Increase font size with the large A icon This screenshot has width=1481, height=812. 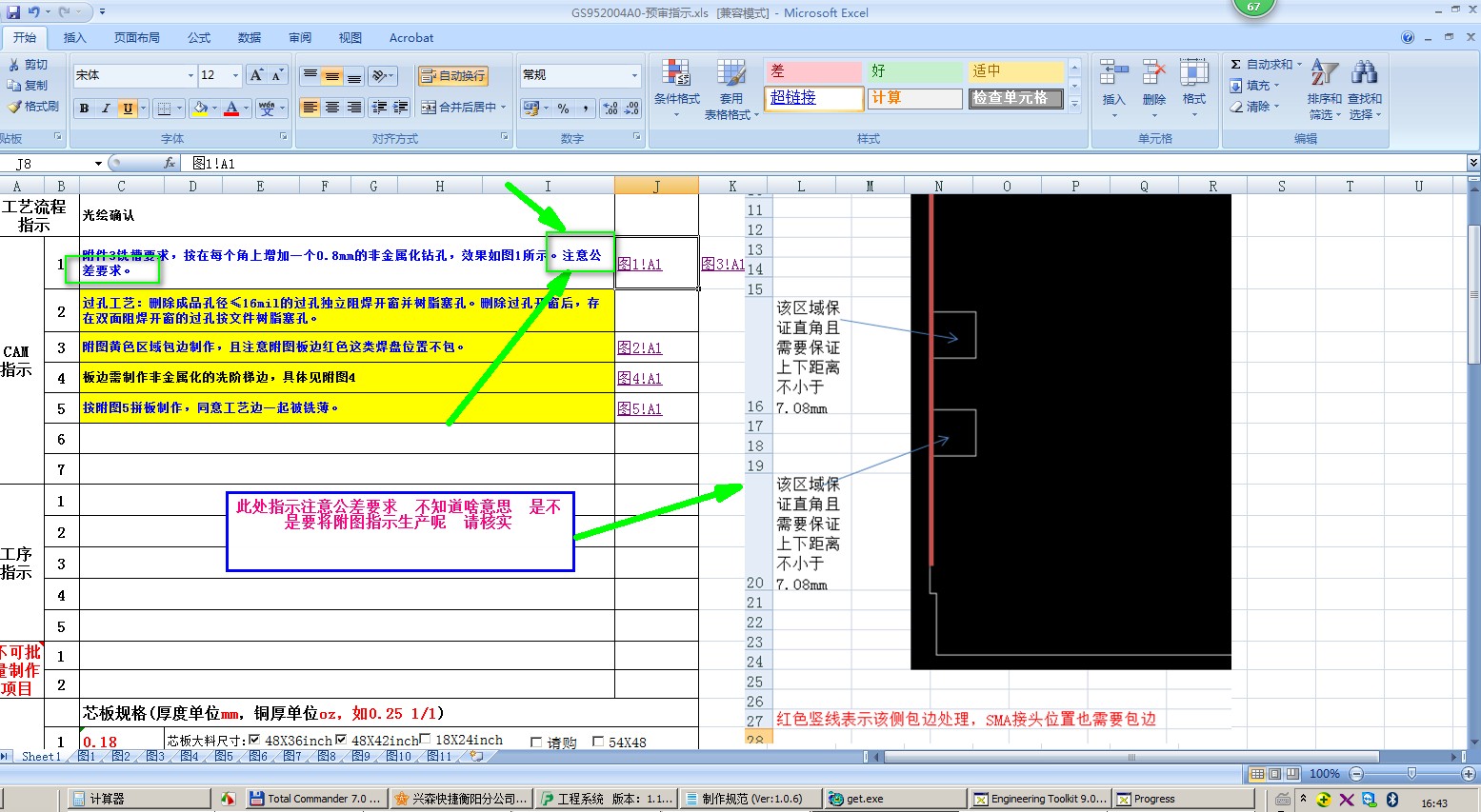(x=256, y=75)
